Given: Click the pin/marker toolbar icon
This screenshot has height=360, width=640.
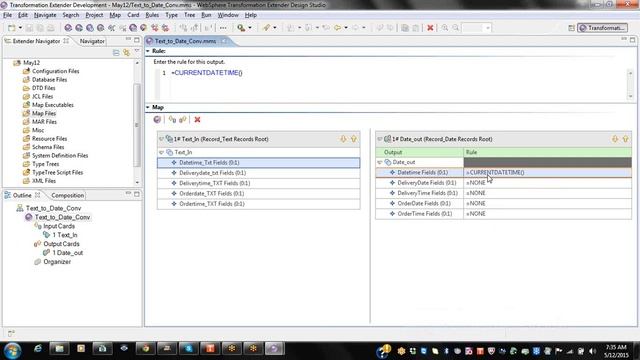Looking at the screenshot, I should 266,28.
